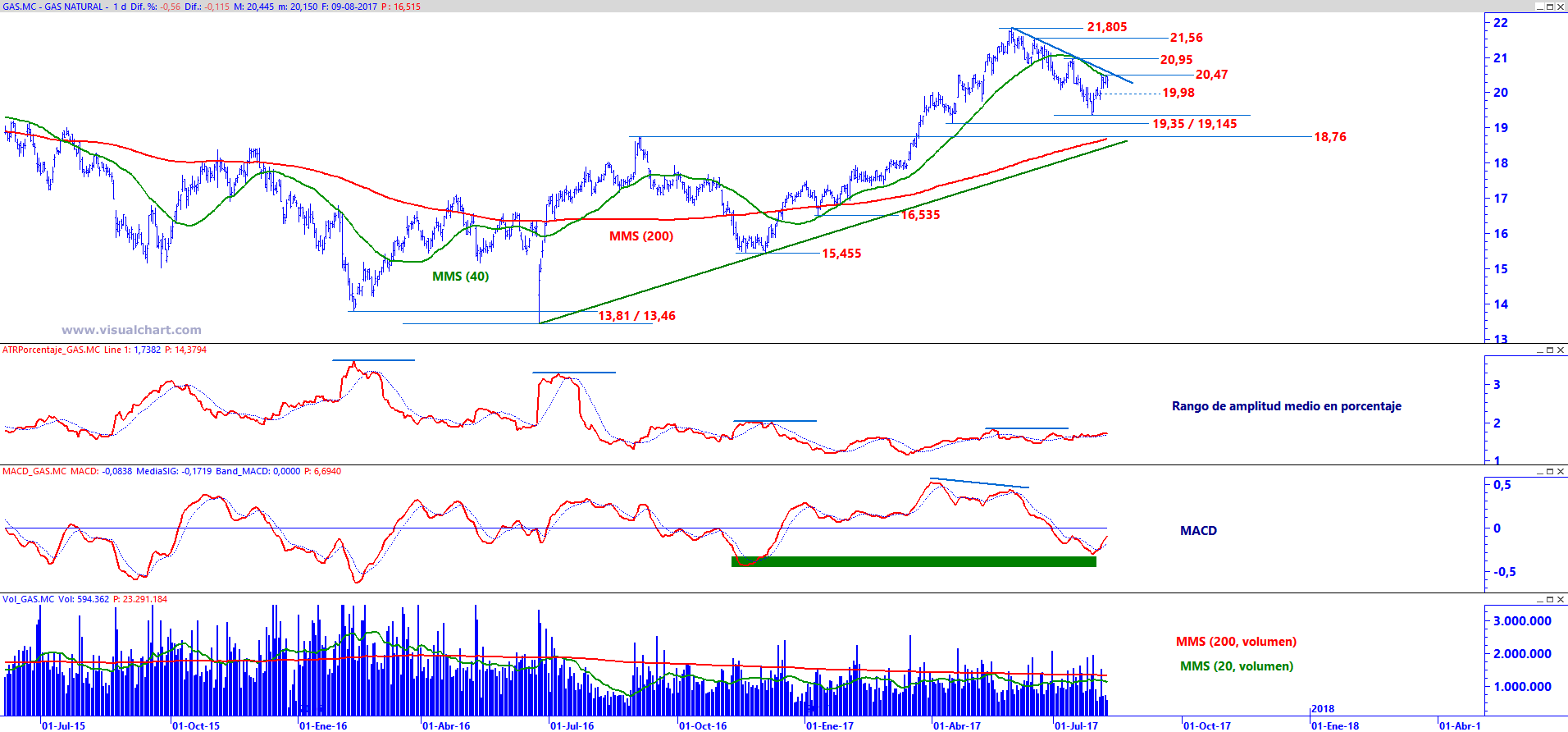Select the Rango de amplitud medio en porcentaje label
This screenshot has width=1568, height=732.
coord(1287,406)
